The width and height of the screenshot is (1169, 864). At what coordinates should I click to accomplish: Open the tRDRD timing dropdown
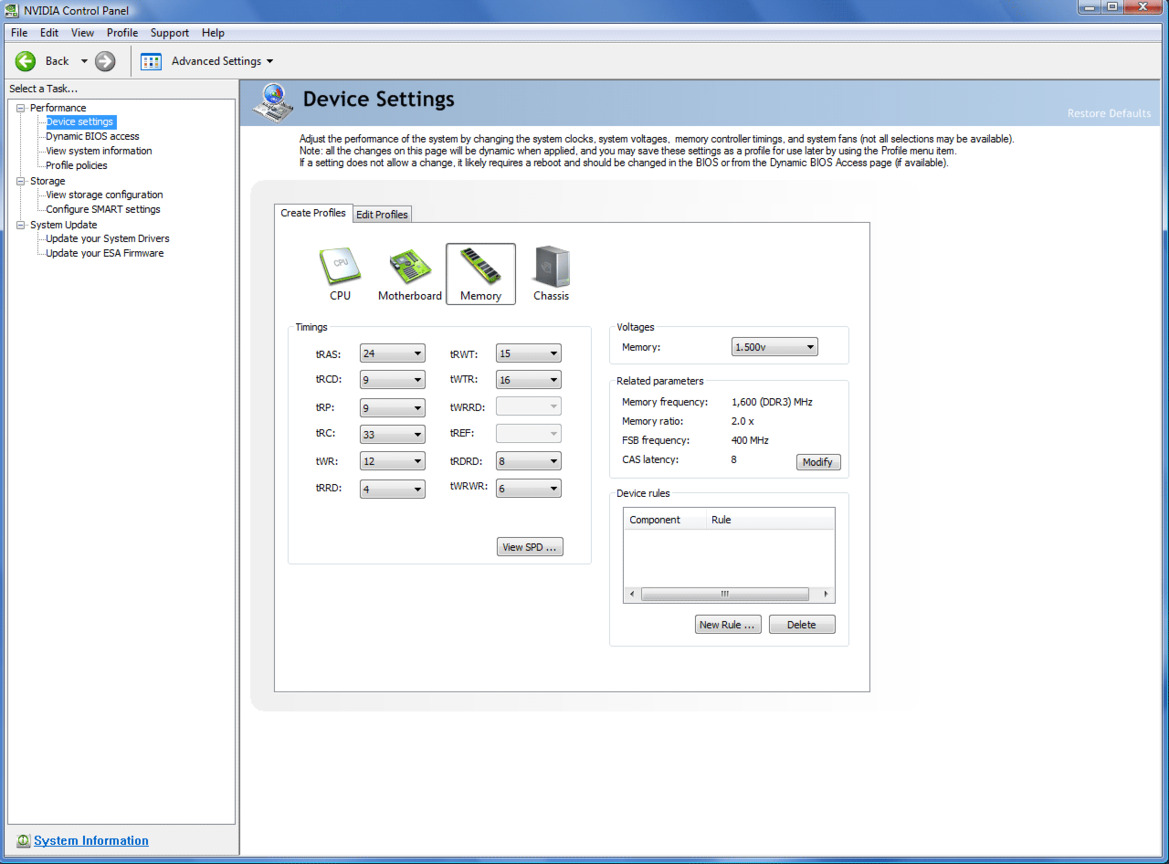point(529,461)
